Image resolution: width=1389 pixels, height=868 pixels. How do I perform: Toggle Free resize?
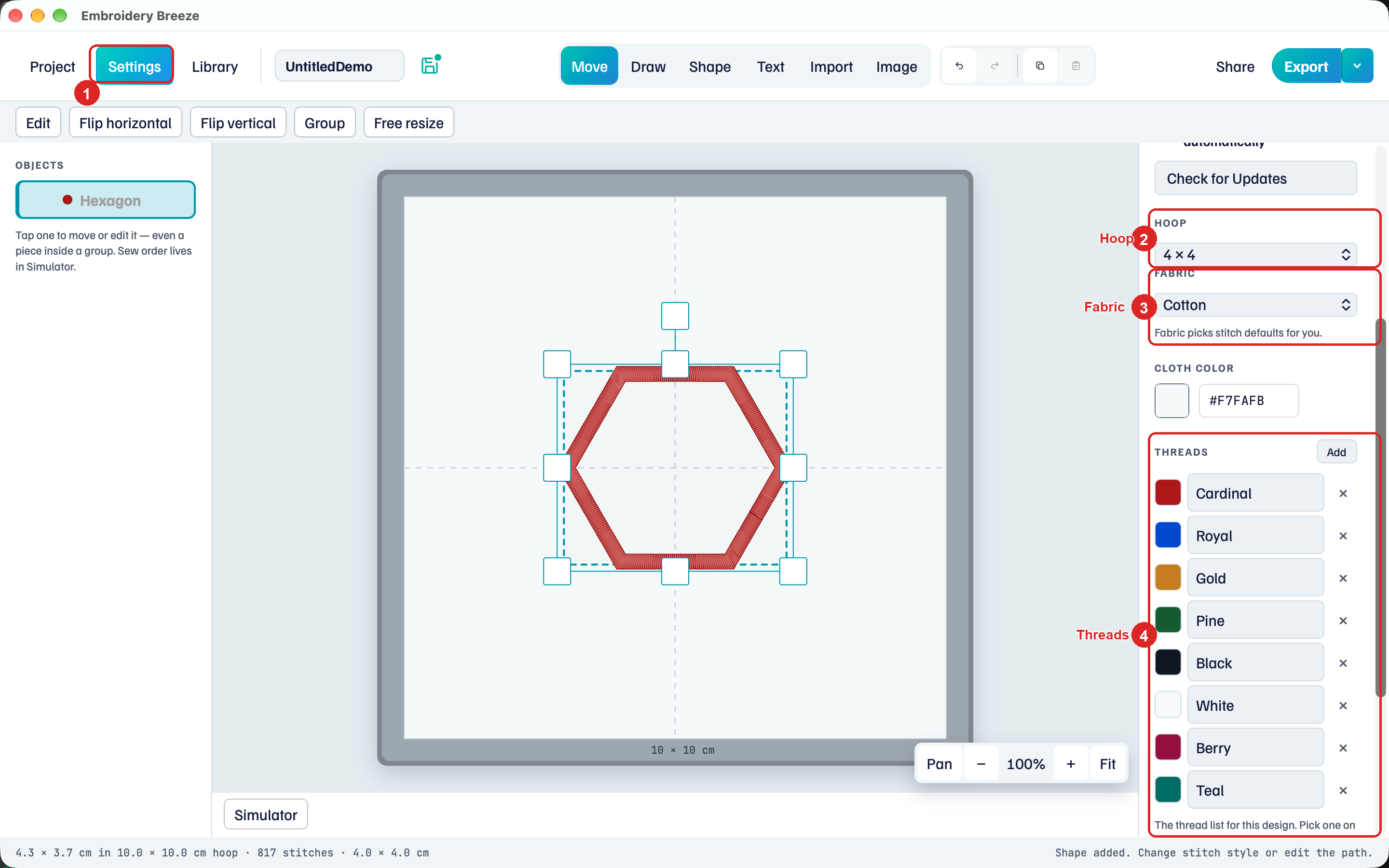click(x=409, y=123)
